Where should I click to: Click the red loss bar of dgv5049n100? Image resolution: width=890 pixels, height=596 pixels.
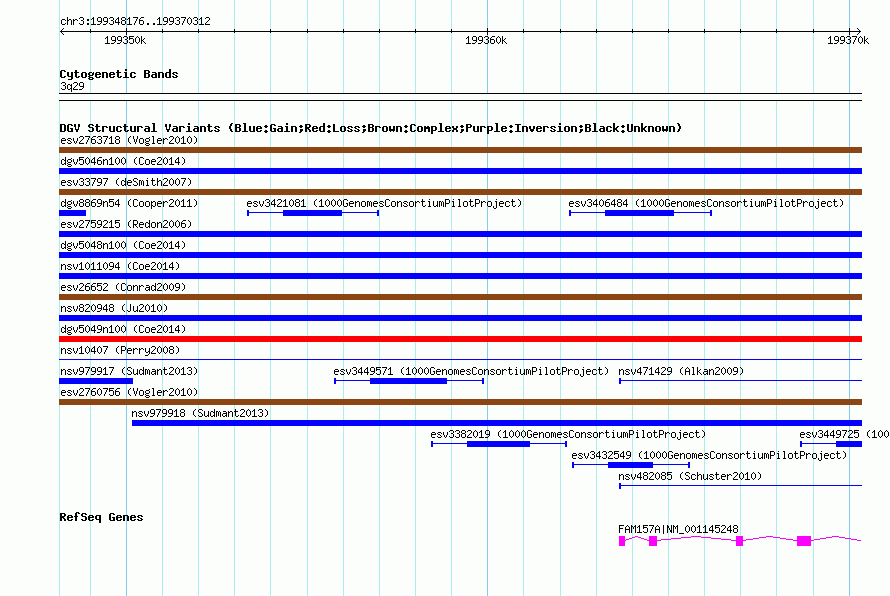pos(460,339)
